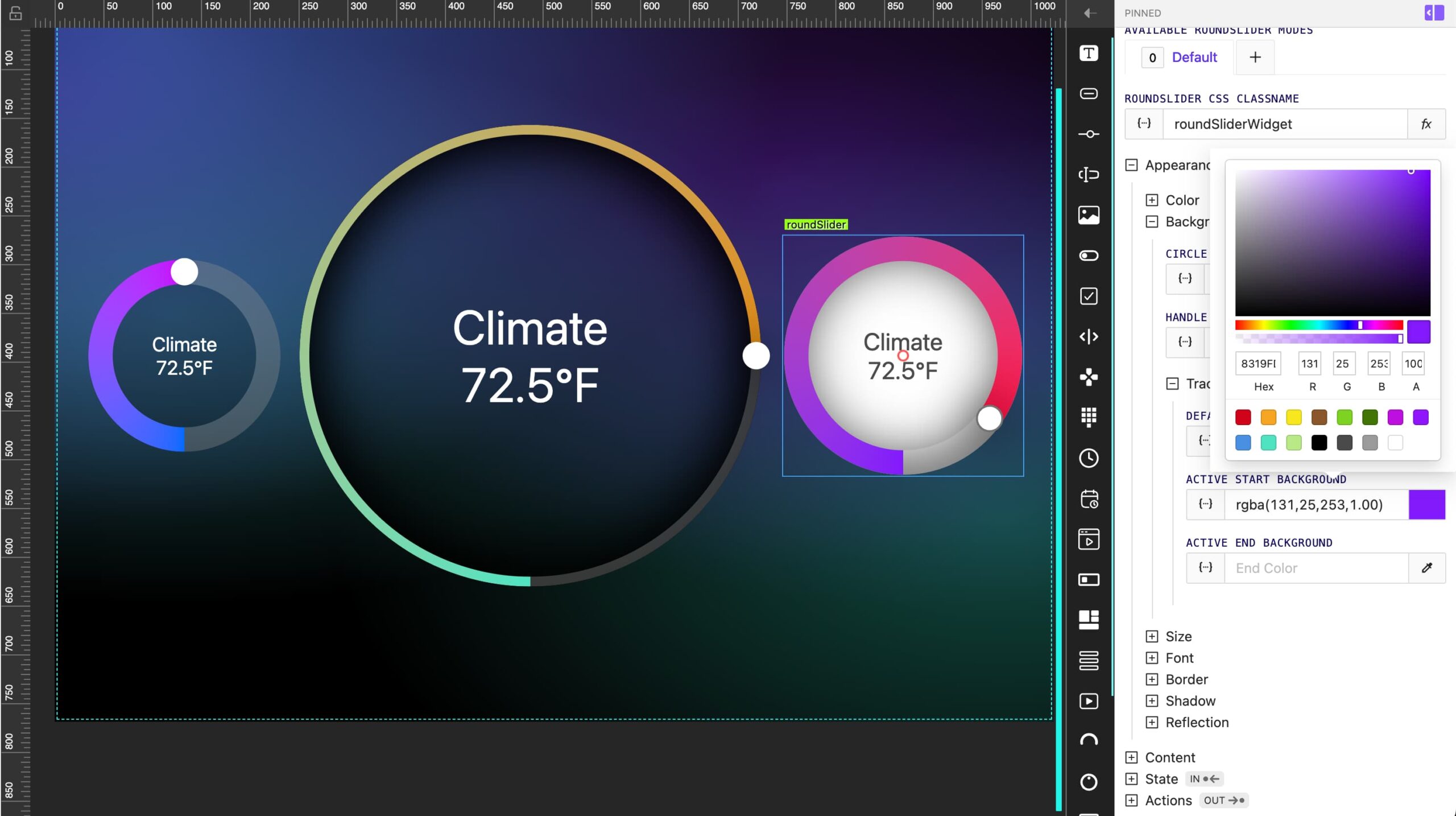Add a new roundSlider mode with plus
Viewport: 1456px width, 816px height.
pos(1255,57)
